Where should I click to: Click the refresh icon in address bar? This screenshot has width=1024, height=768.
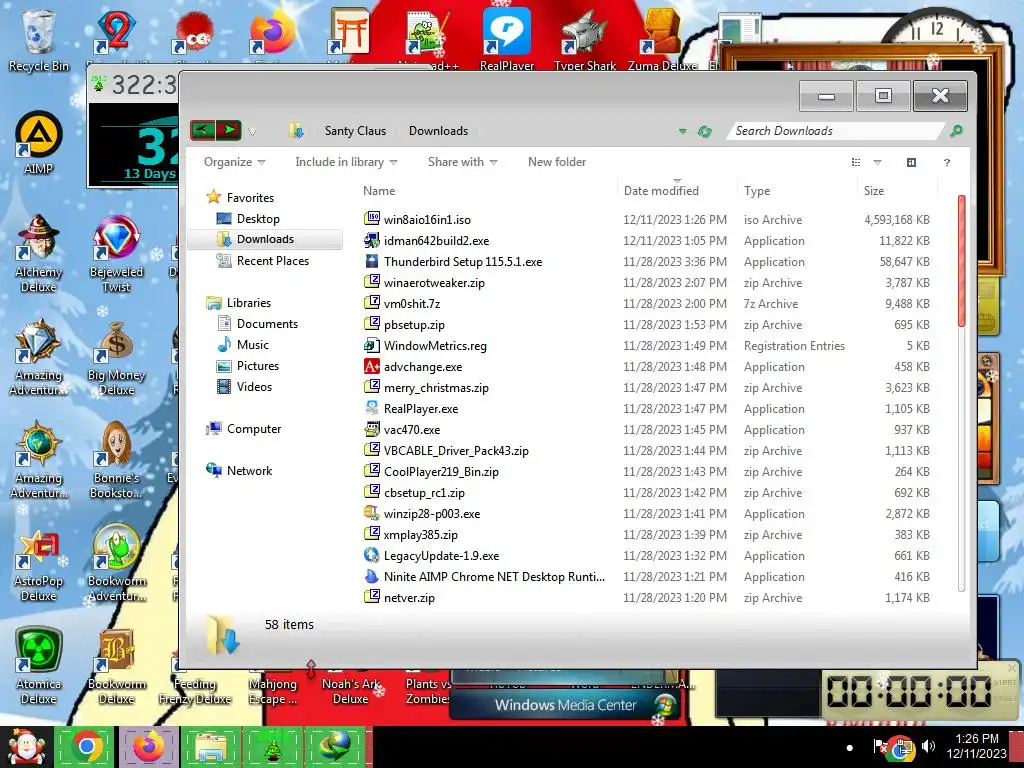(x=704, y=131)
